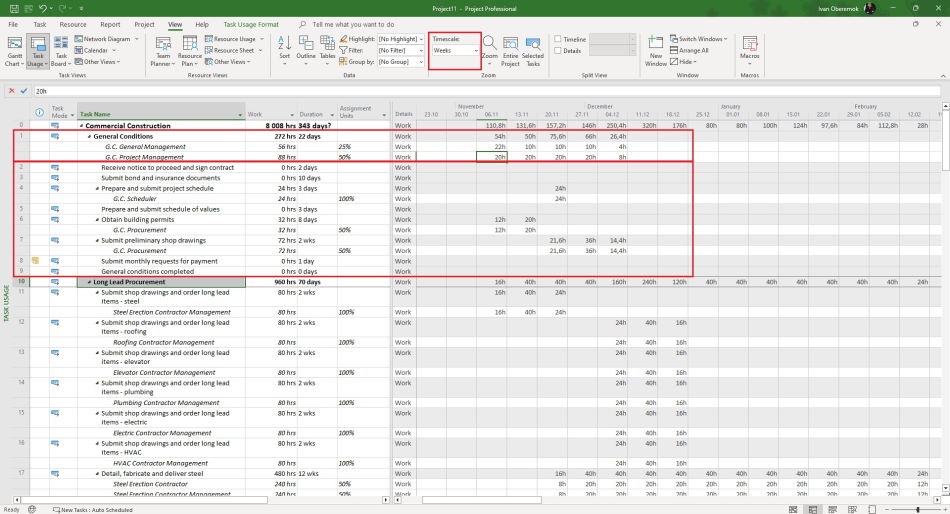Select the G.C. Scheduler assignment row
Viewport: 950px width, 514px height.
pos(135,198)
